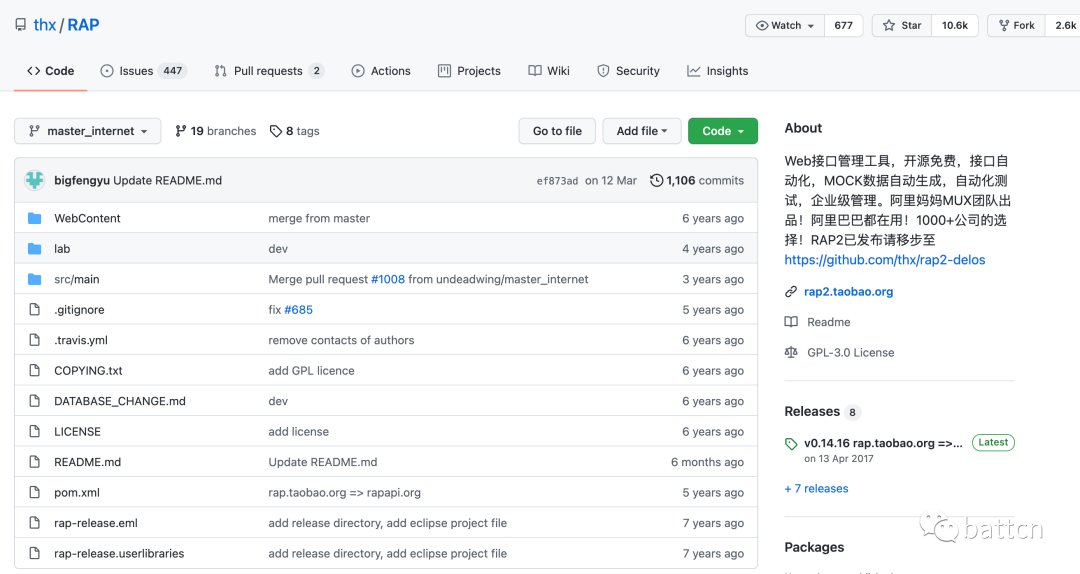Star the RAP repository
Viewport: 1080px width, 574px height.
pos(901,25)
